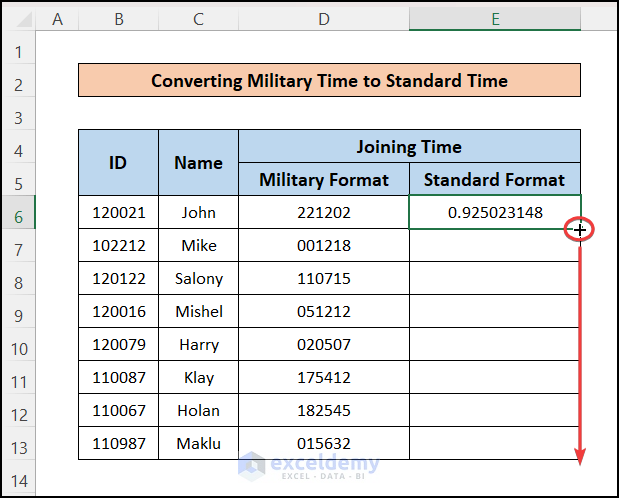Select column B header
The width and height of the screenshot is (619, 498).
(x=118, y=19)
